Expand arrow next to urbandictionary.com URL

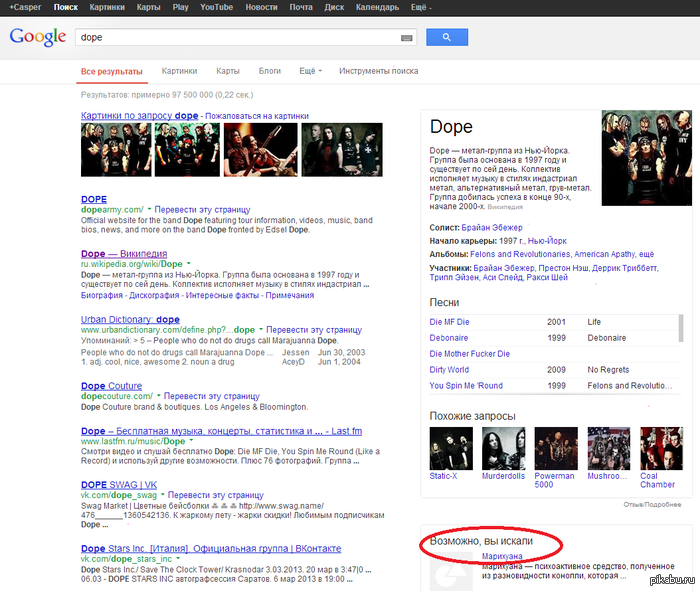point(261,329)
